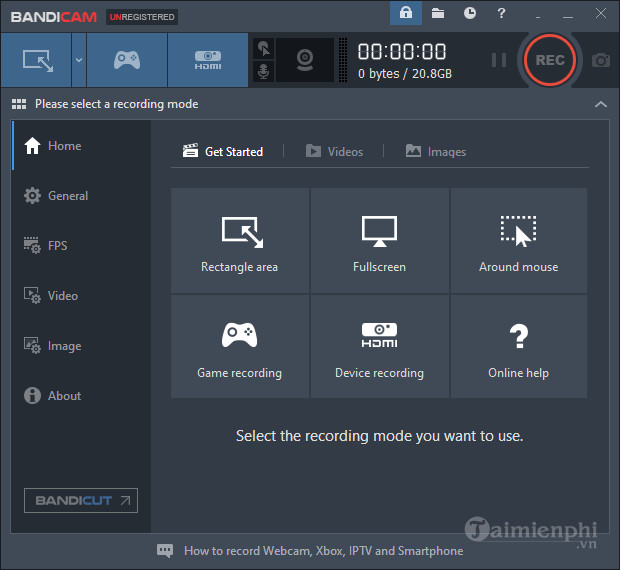Toggle the microphone recording icon
Screen dimensions: 620x570
tap(263, 72)
